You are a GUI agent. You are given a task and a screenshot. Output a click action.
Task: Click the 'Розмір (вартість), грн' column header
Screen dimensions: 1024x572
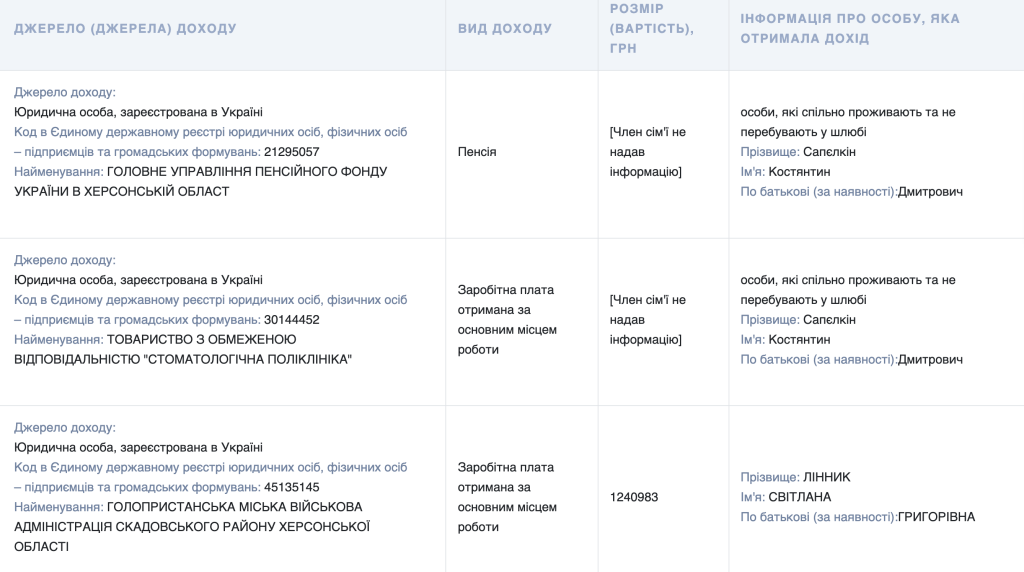pyautogui.click(x=652, y=29)
